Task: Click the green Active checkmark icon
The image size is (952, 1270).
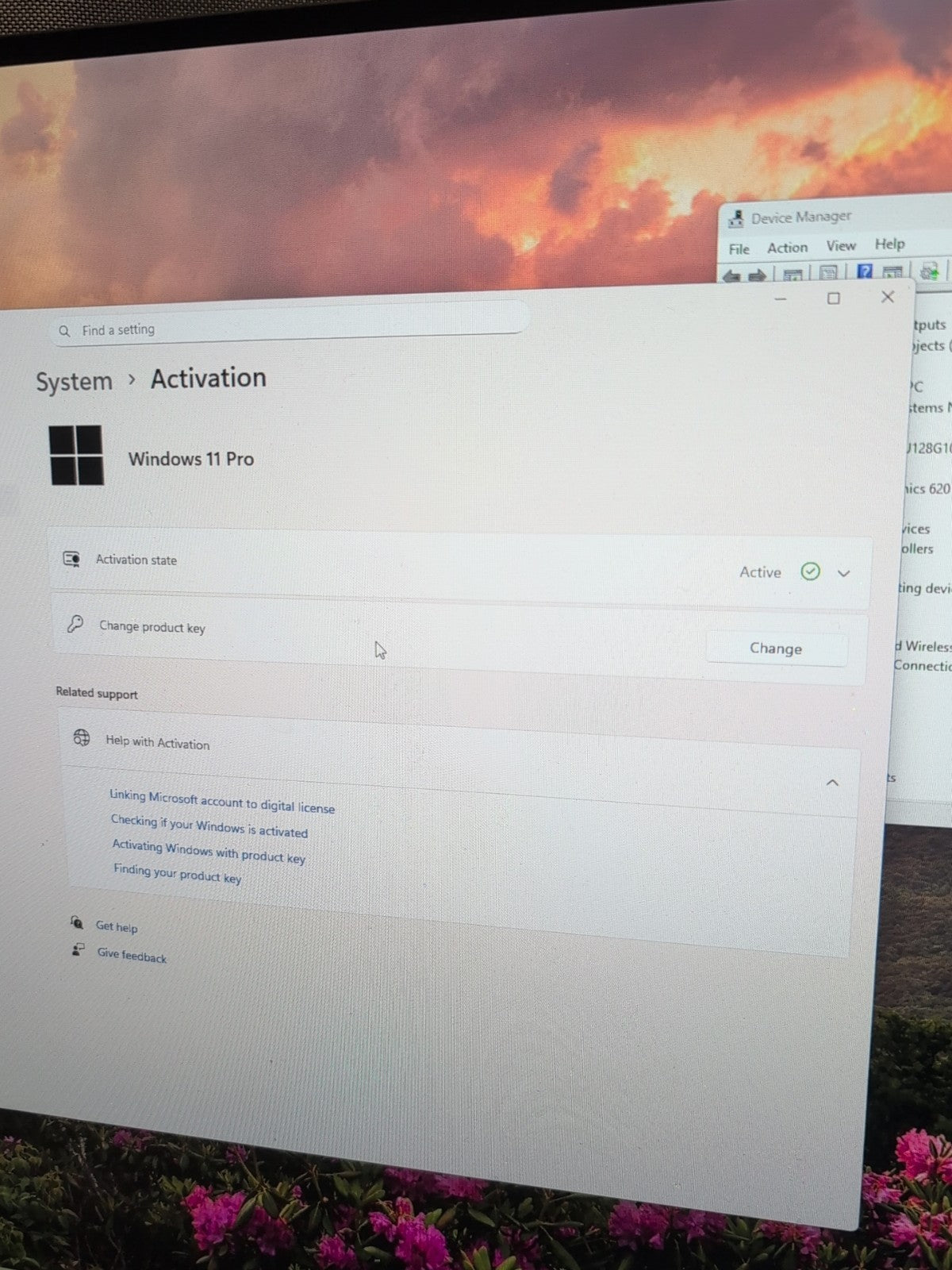Action: (x=810, y=571)
